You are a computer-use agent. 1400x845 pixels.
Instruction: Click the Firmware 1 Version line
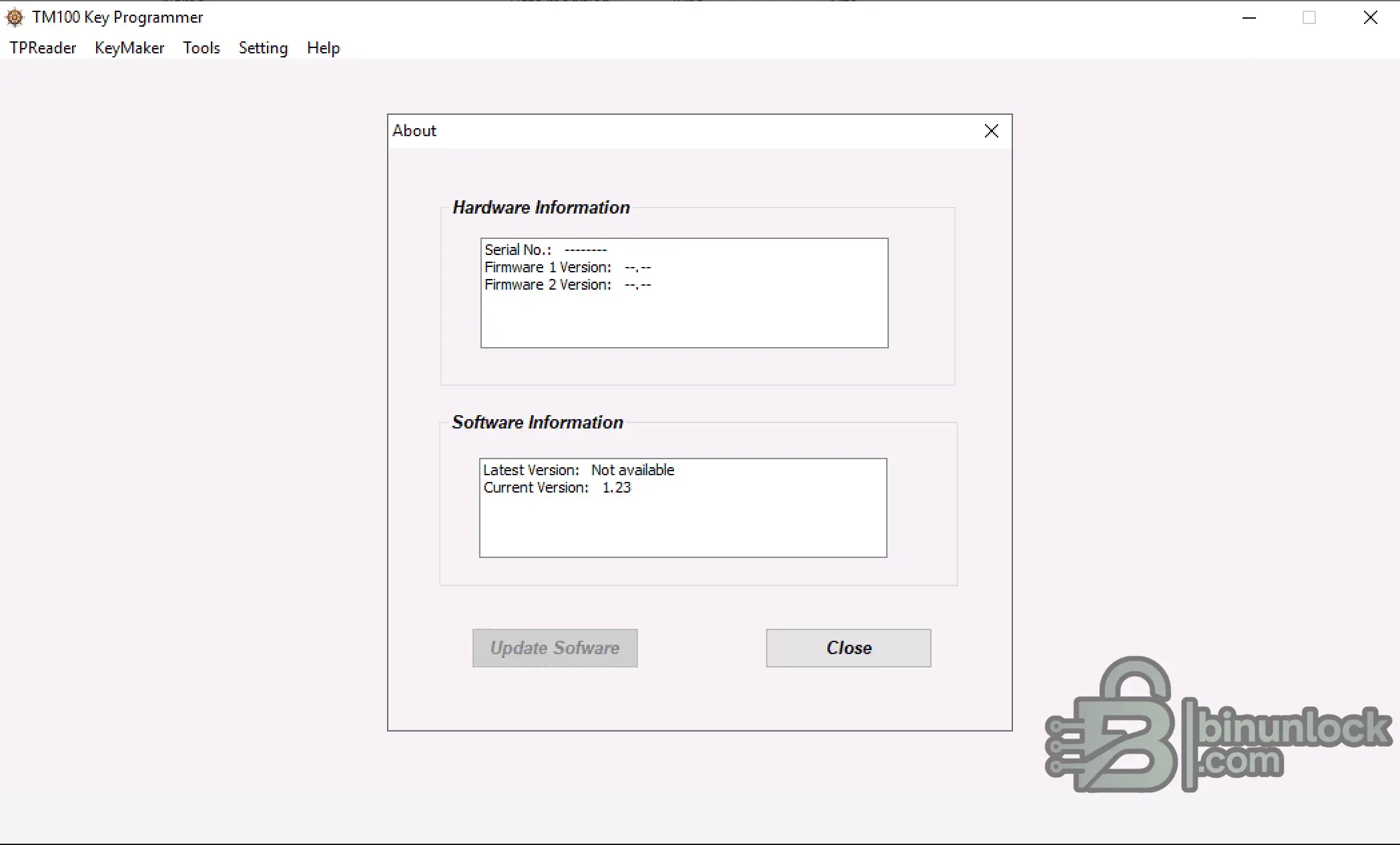point(568,267)
